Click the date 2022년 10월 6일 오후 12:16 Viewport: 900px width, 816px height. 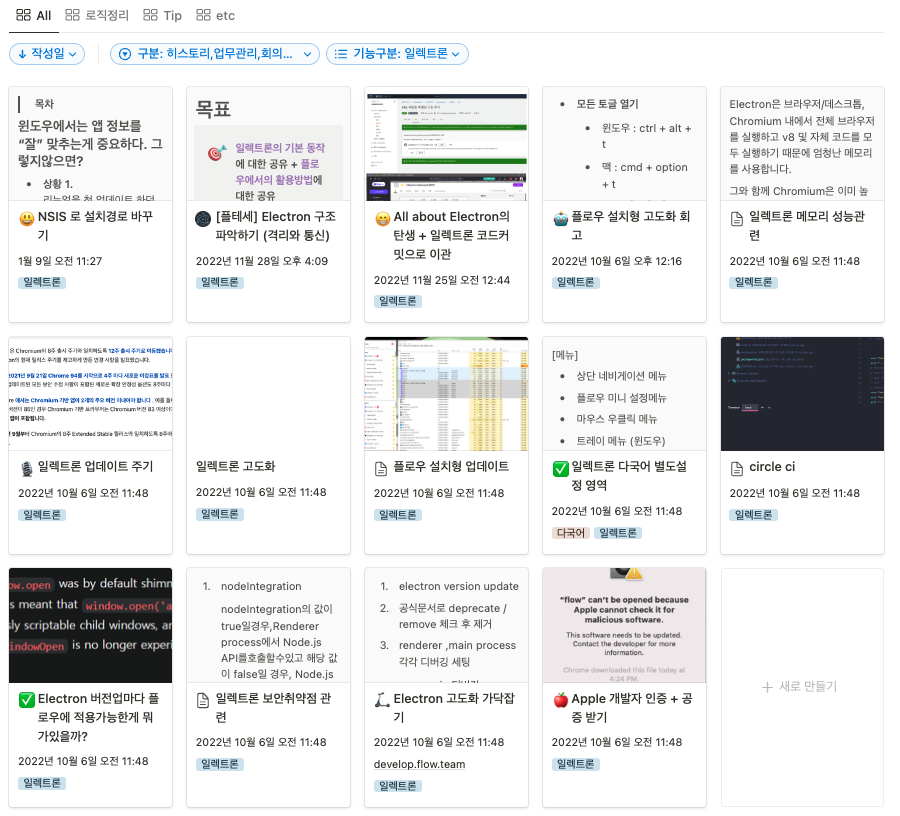pos(616,261)
